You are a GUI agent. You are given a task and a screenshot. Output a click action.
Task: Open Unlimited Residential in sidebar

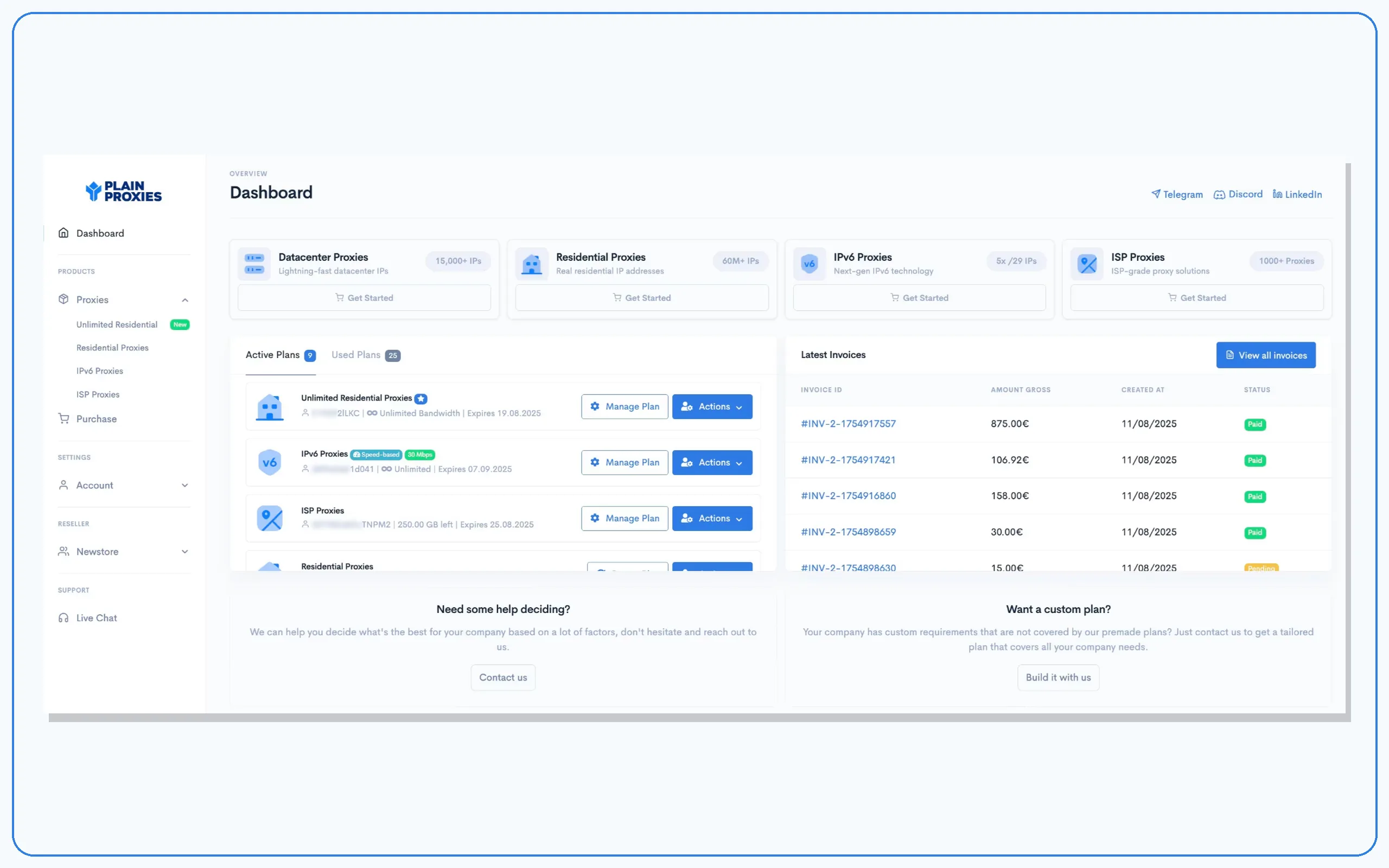(x=117, y=324)
